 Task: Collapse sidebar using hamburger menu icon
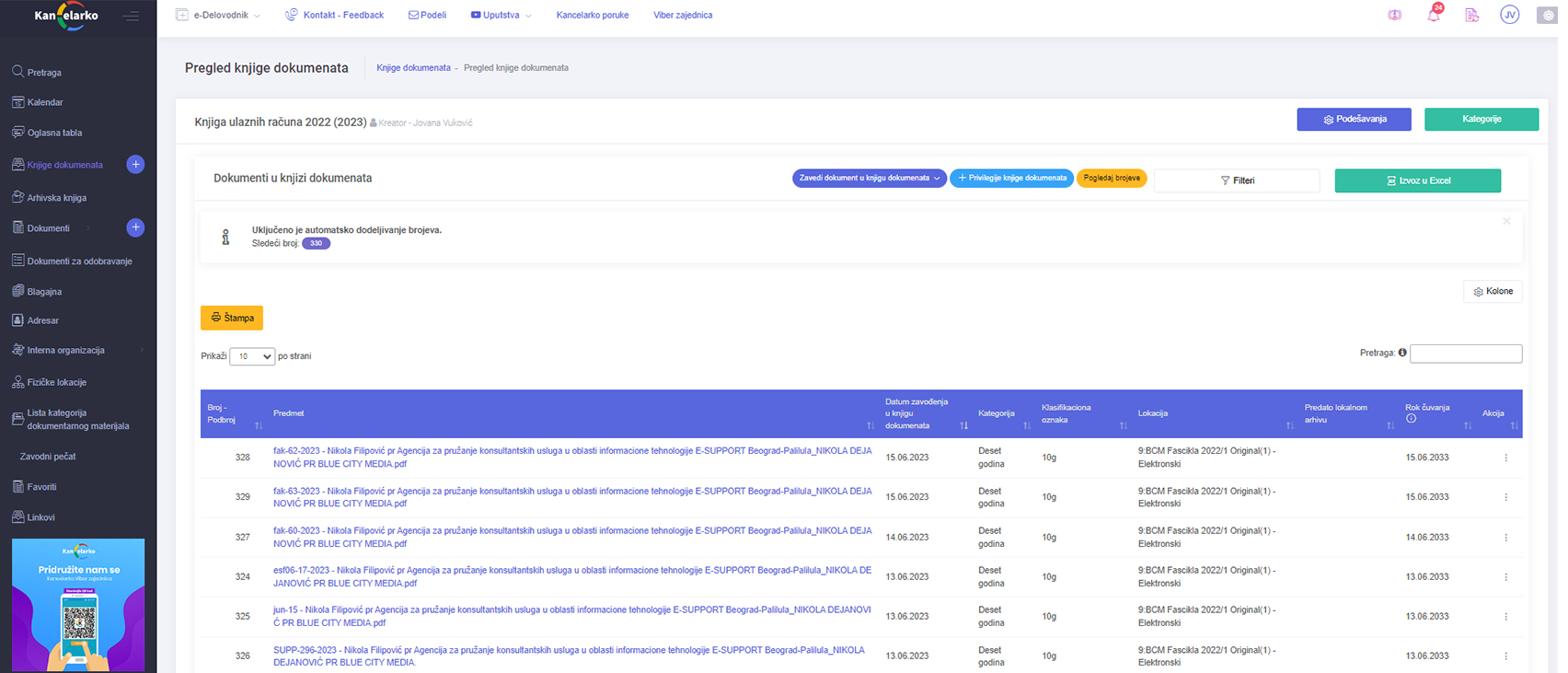coord(131,16)
